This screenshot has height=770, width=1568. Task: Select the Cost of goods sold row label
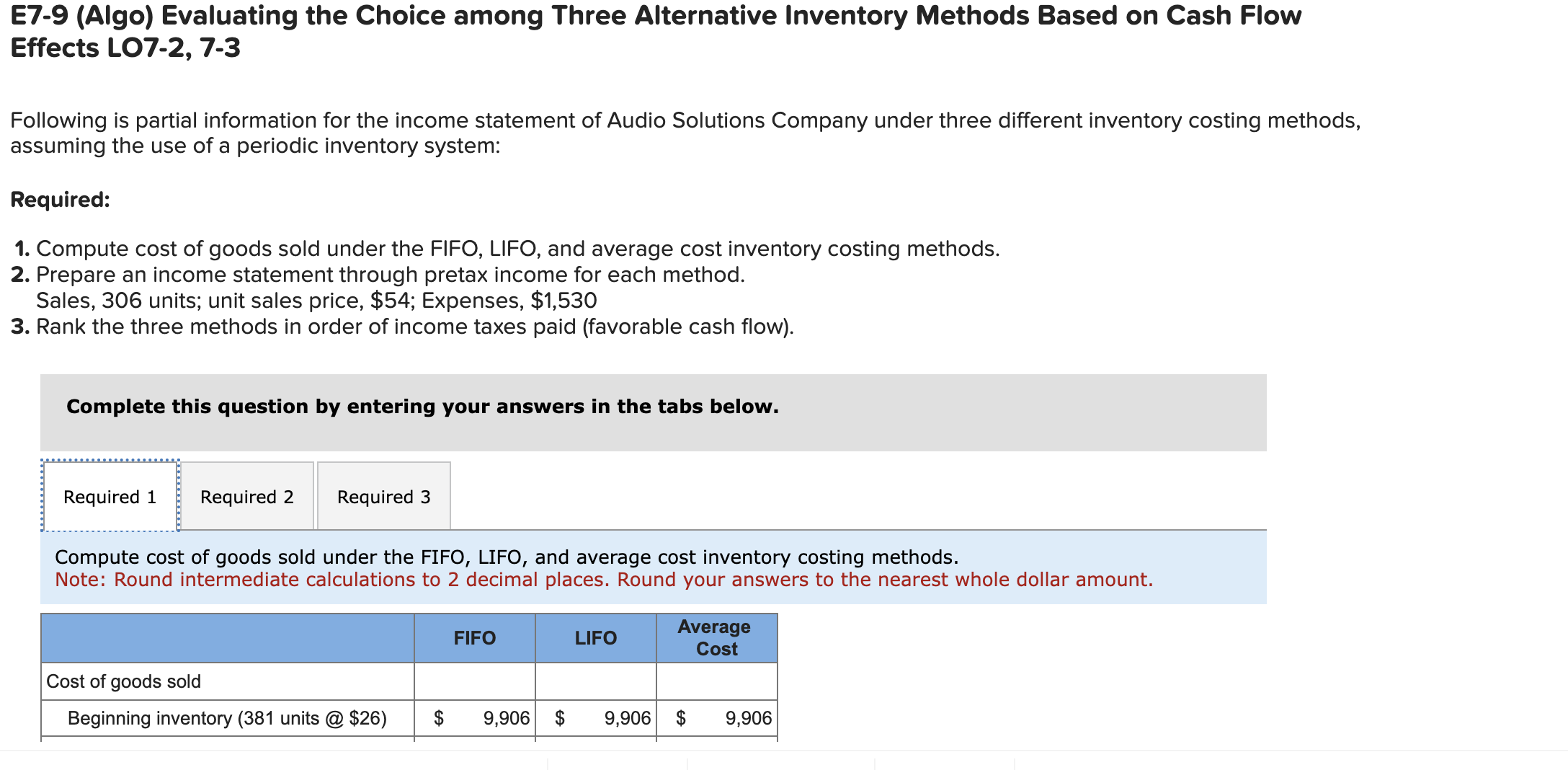point(124,681)
